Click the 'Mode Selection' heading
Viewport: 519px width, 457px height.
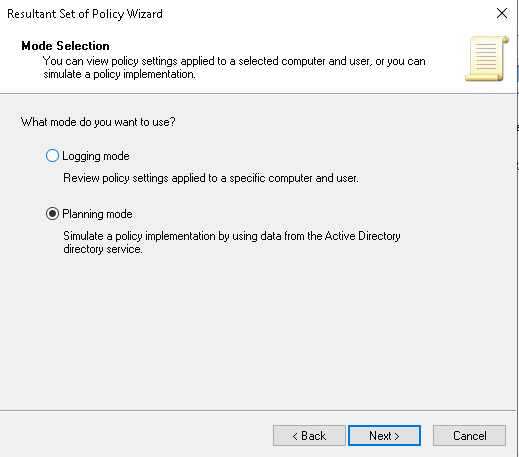(65, 46)
